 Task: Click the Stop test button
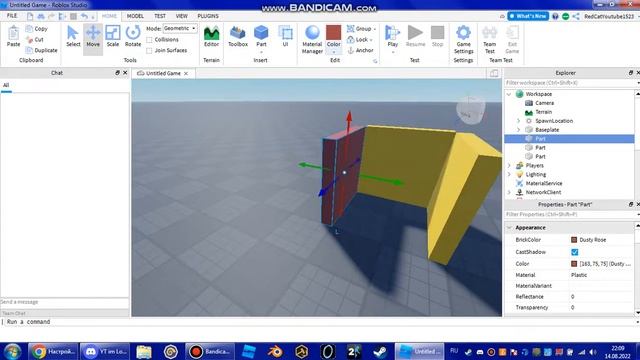pyautogui.click(x=437, y=36)
